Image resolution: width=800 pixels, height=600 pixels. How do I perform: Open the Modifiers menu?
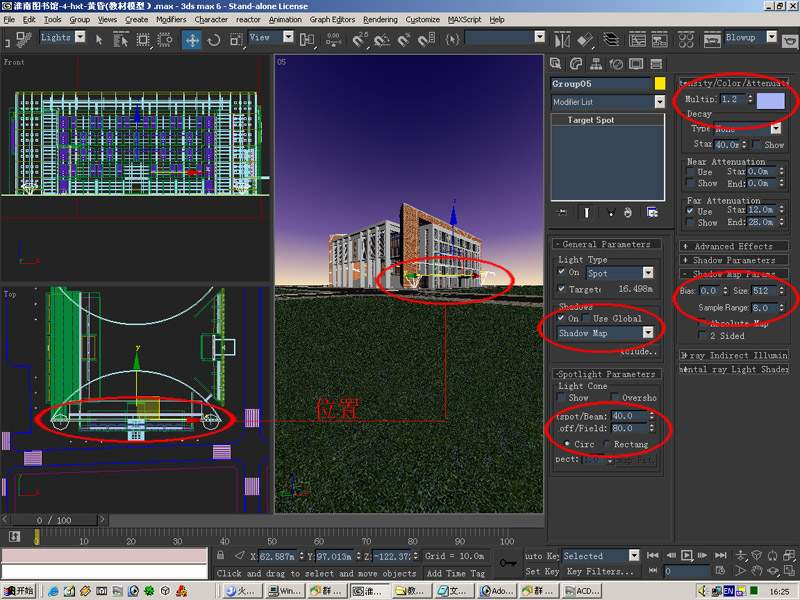click(171, 19)
